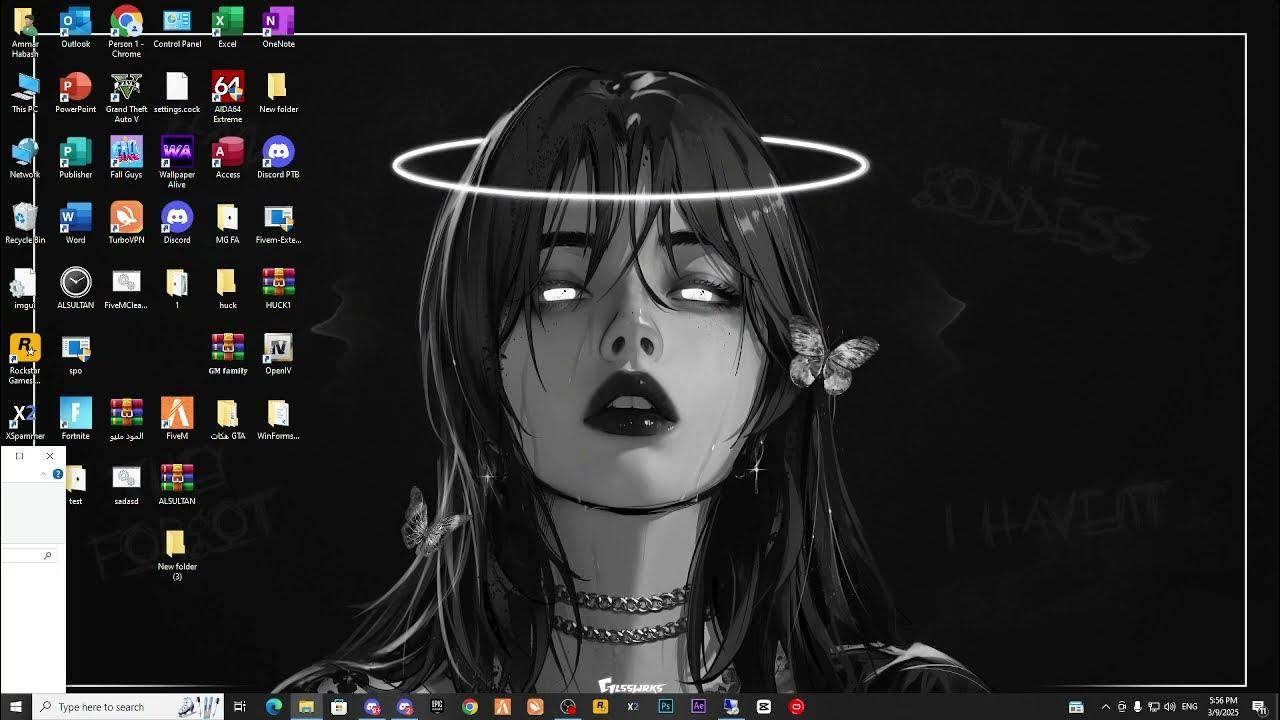This screenshot has height=720, width=1280.
Task: Select the GM family archive icon
Action: tap(228, 354)
